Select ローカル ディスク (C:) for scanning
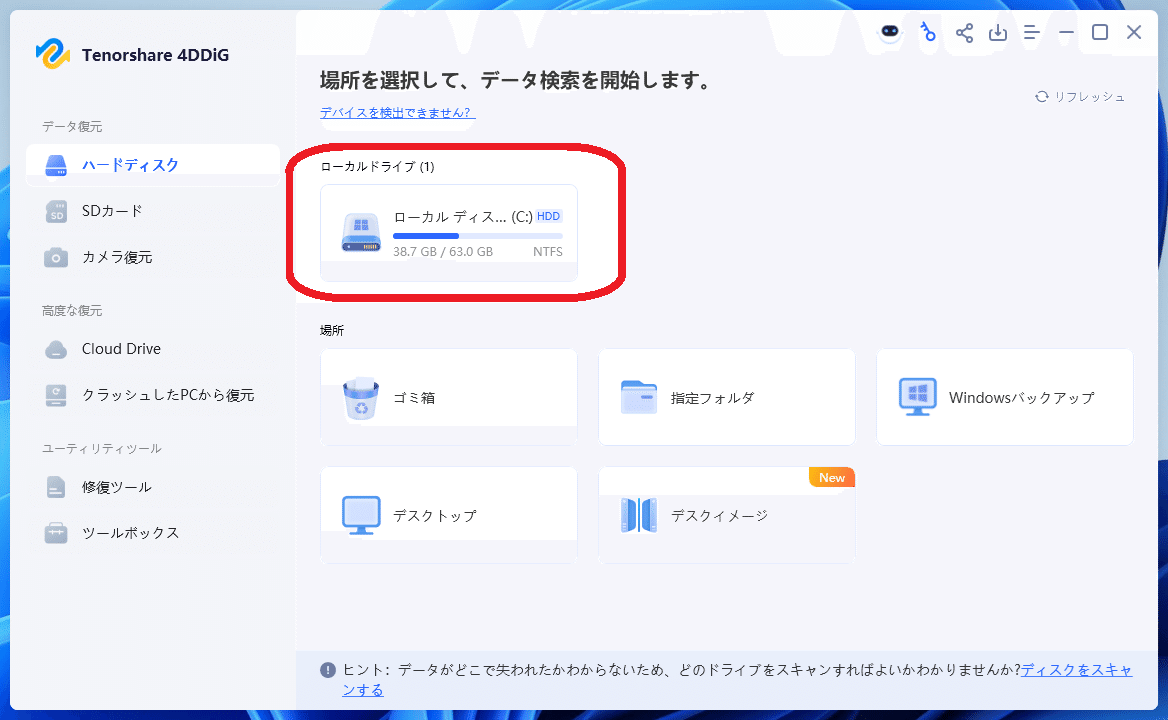Screen dimensions: 1168x720 pyautogui.click(x=448, y=233)
